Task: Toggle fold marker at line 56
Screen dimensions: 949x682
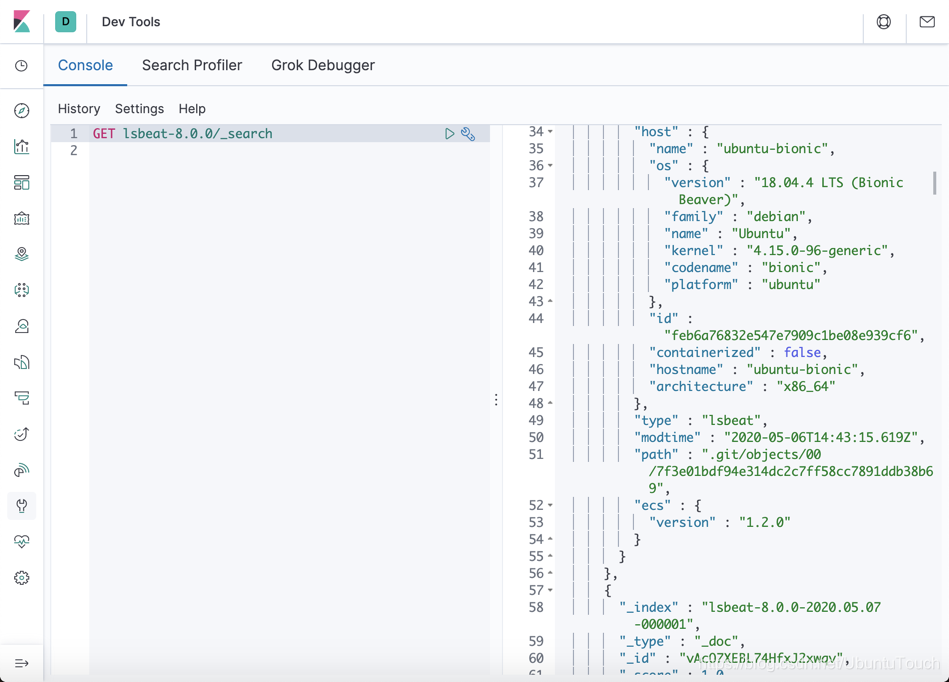Action: point(550,572)
